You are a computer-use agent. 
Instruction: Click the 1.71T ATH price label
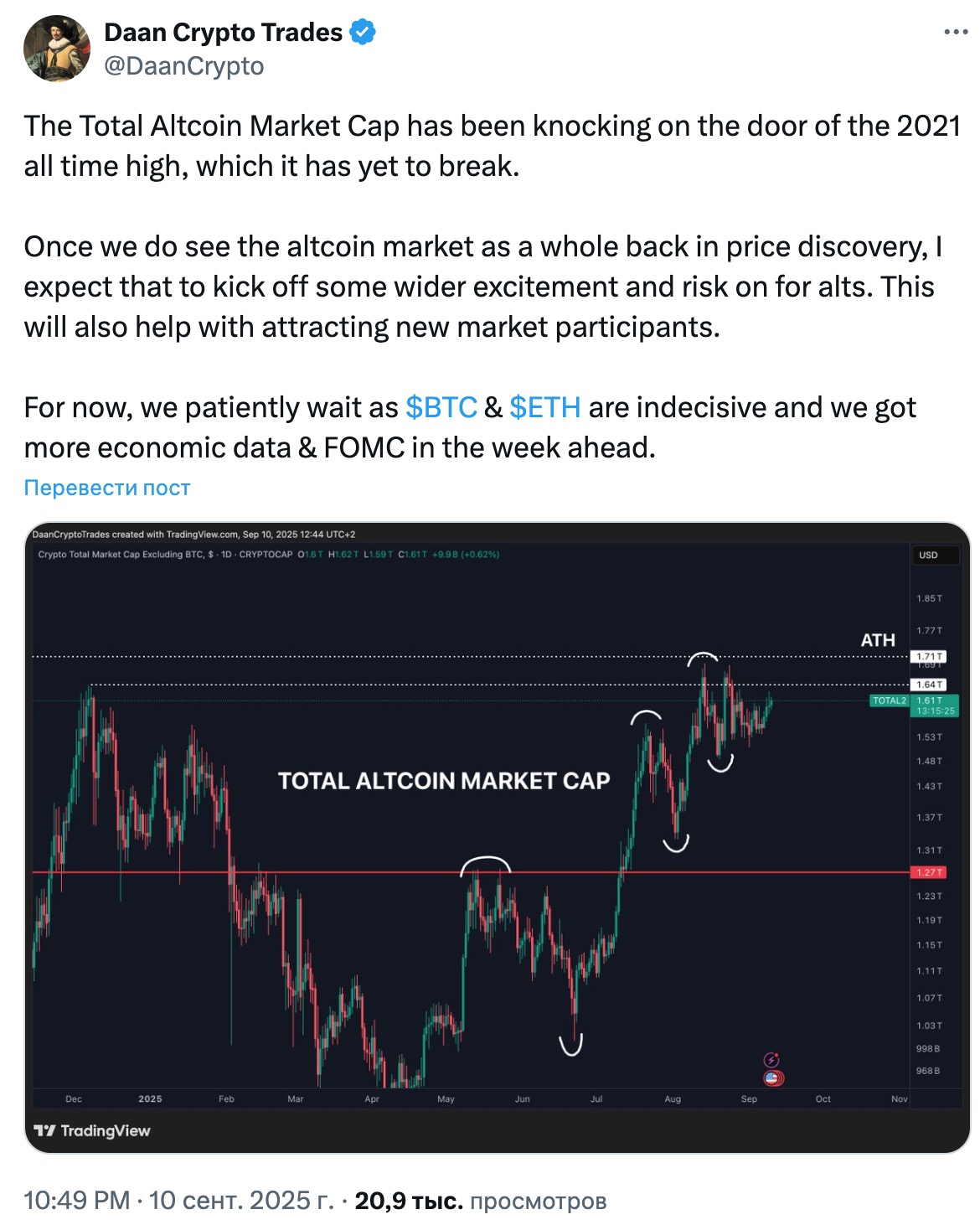[929, 657]
